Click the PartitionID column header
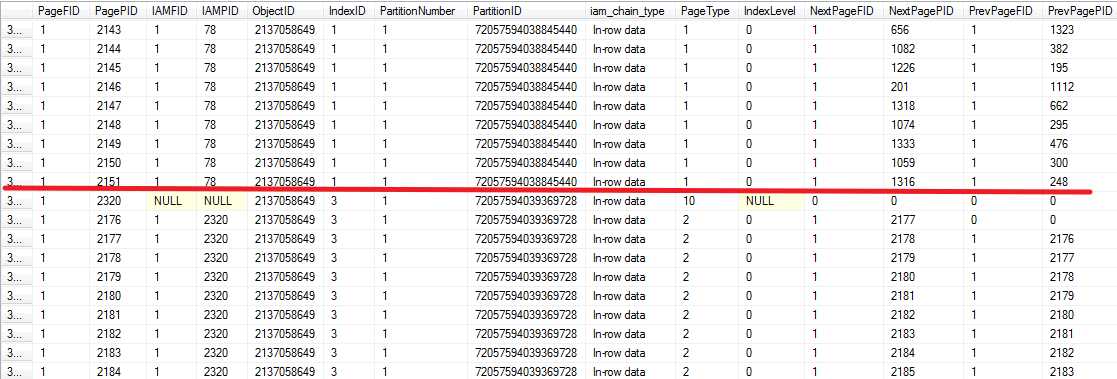The height and width of the screenshot is (379, 1117). pyautogui.click(x=526, y=11)
